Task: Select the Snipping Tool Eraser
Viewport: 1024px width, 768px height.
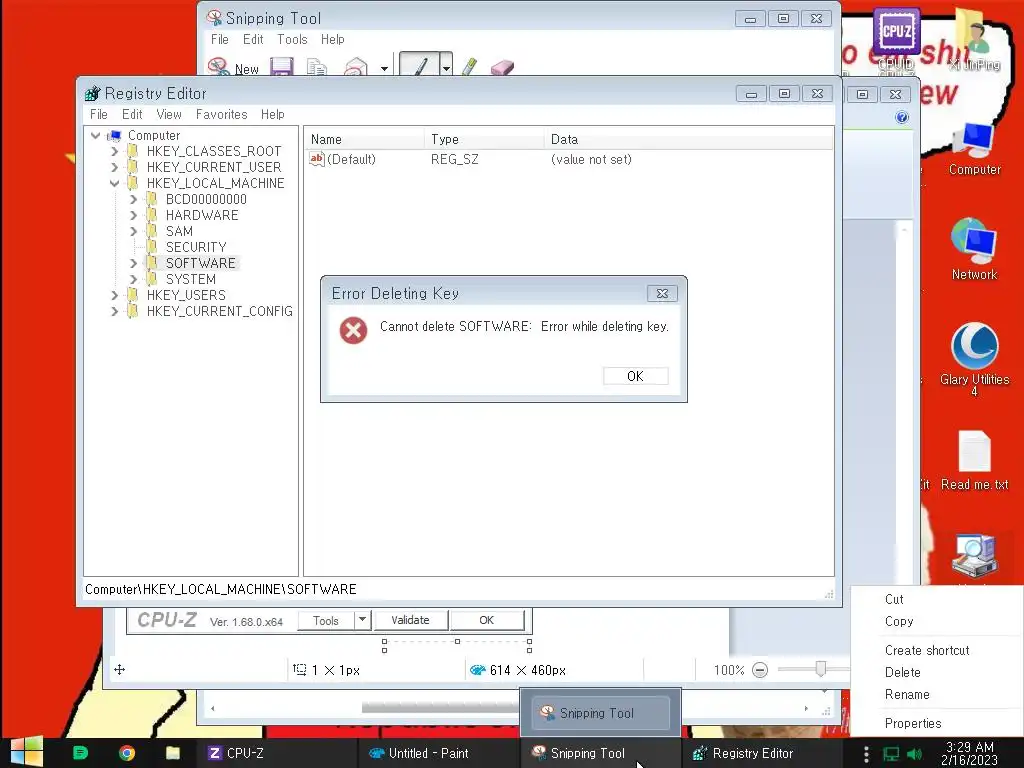Action: coord(502,67)
